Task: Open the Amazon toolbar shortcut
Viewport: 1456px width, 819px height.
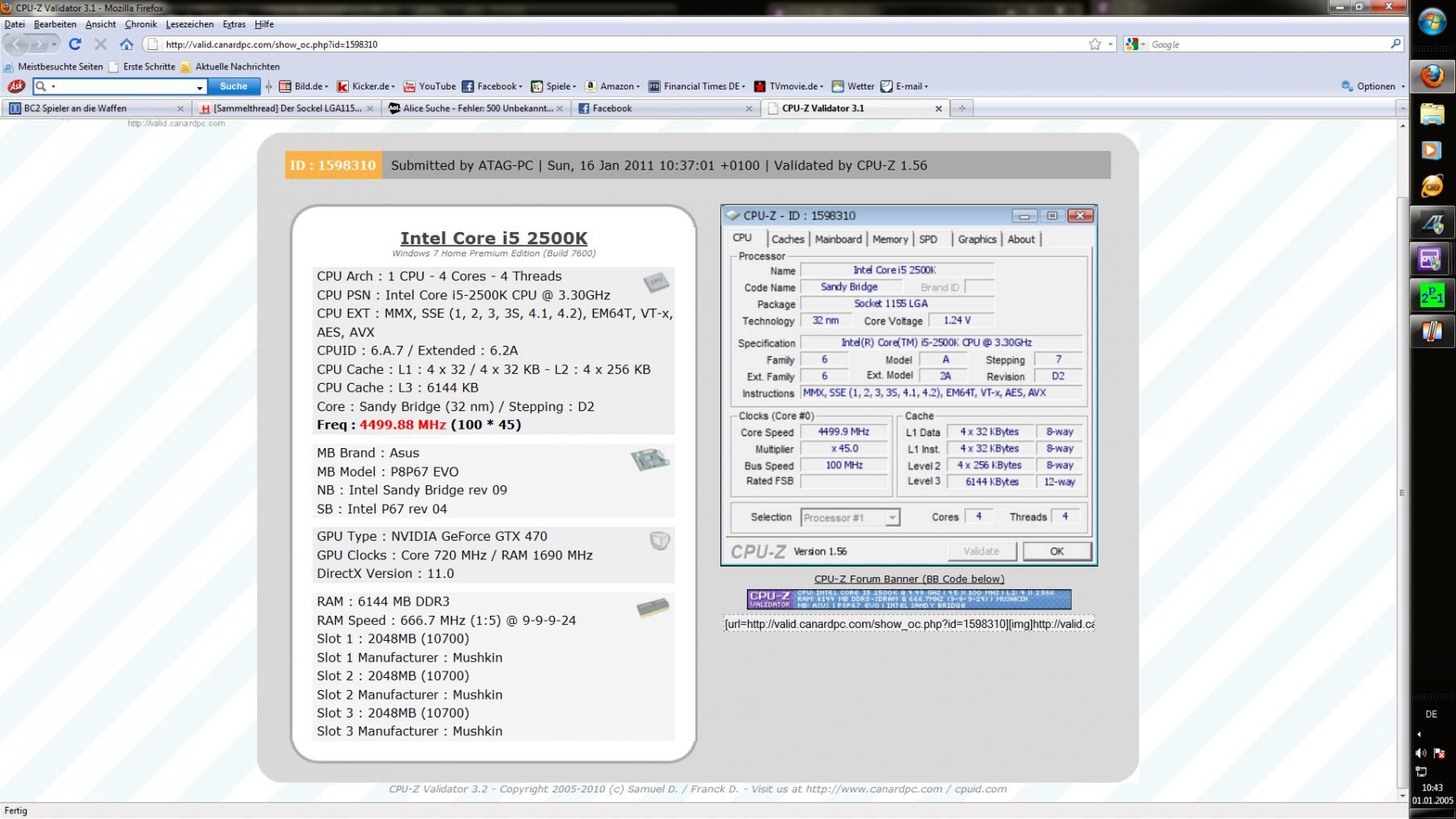Action: [612, 86]
